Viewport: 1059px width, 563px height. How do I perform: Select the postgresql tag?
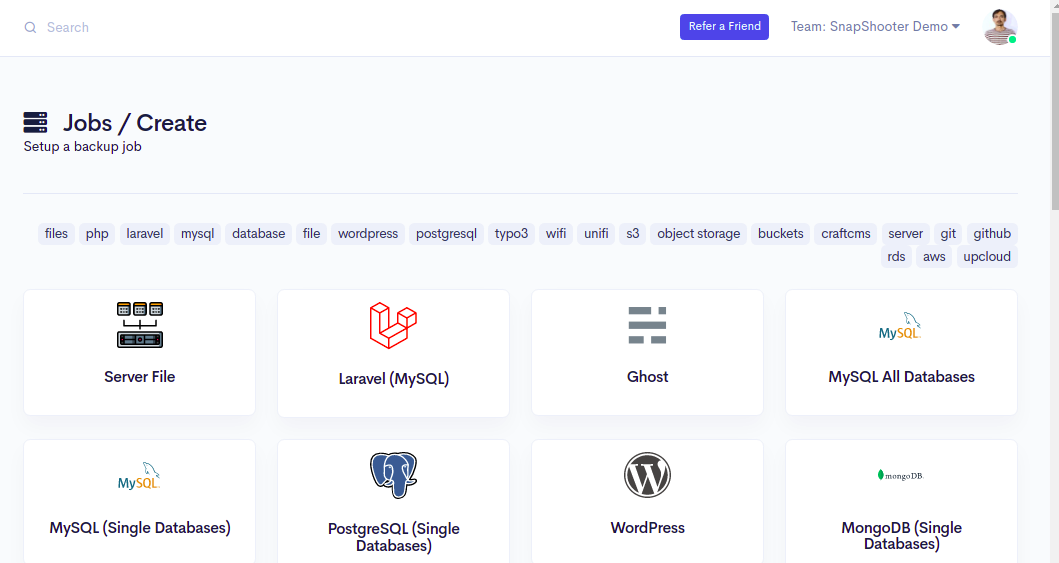pyautogui.click(x=446, y=234)
